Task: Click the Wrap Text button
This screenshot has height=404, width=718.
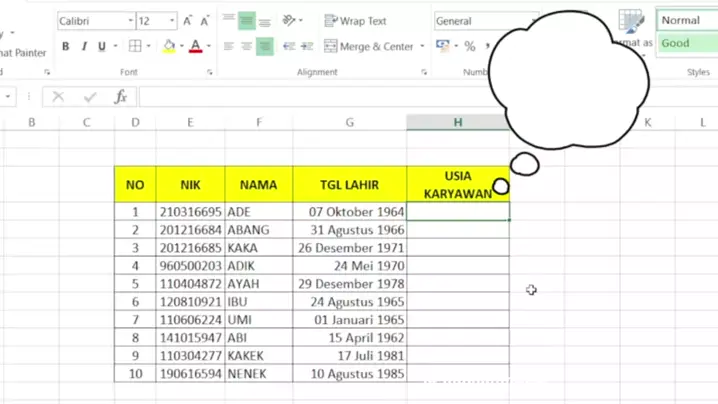Action: tap(356, 21)
